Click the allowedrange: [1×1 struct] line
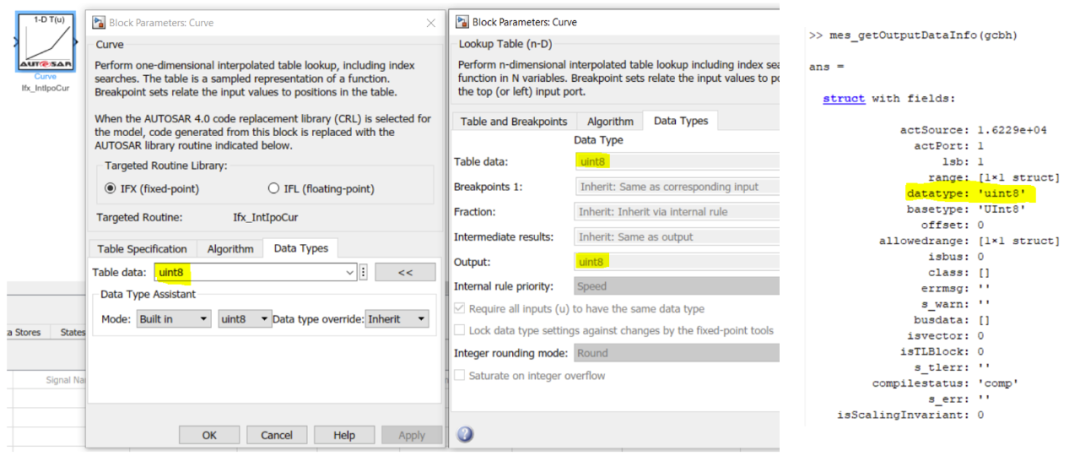 point(969,241)
